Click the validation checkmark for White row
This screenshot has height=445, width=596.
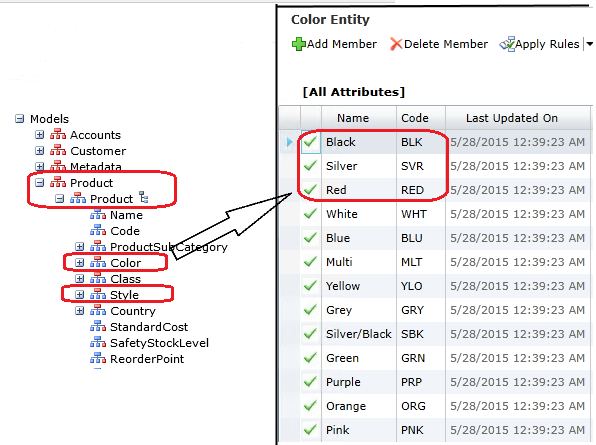click(x=311, y=214)
